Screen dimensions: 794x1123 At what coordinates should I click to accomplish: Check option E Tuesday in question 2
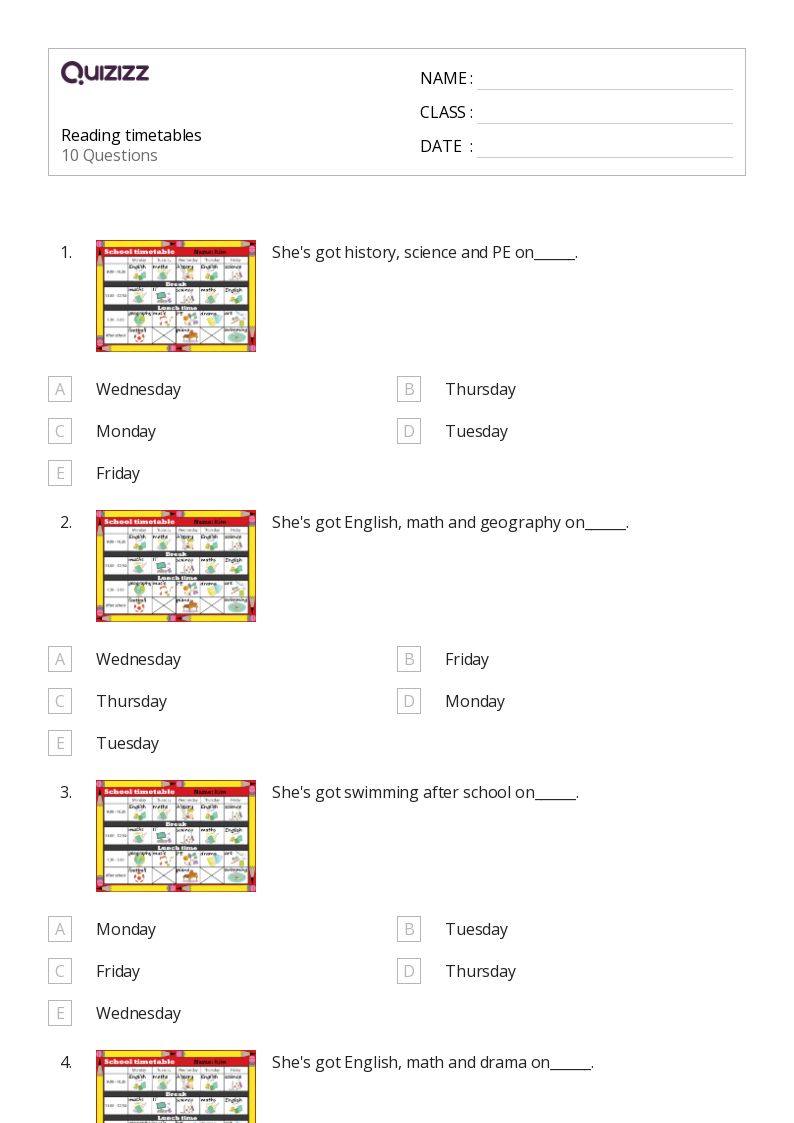click(60, 743)
